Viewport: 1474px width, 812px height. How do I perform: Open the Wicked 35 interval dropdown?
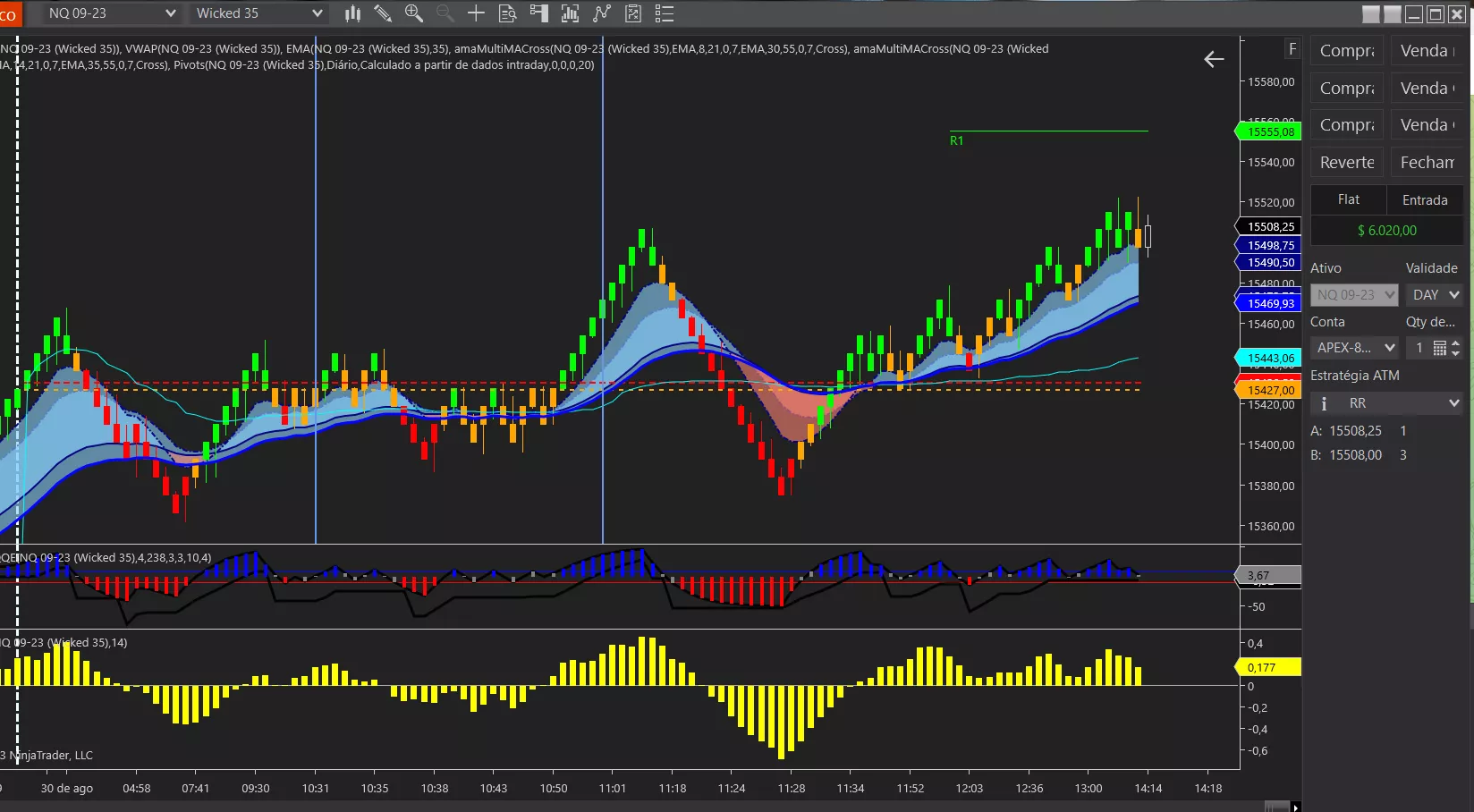259,13
